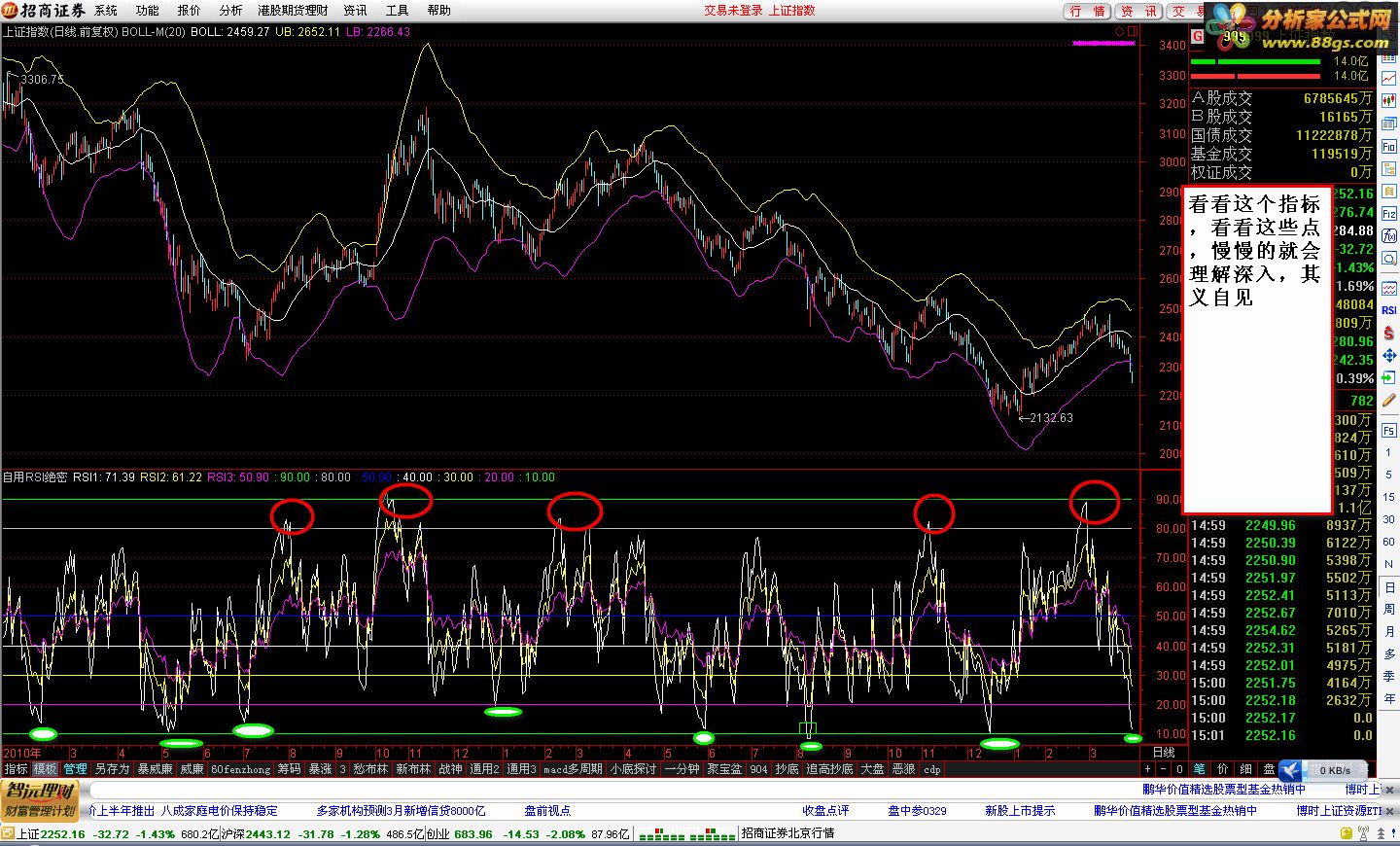Open the 盘前视点 news link
The image size is (1400, 846).
point(547,810)
